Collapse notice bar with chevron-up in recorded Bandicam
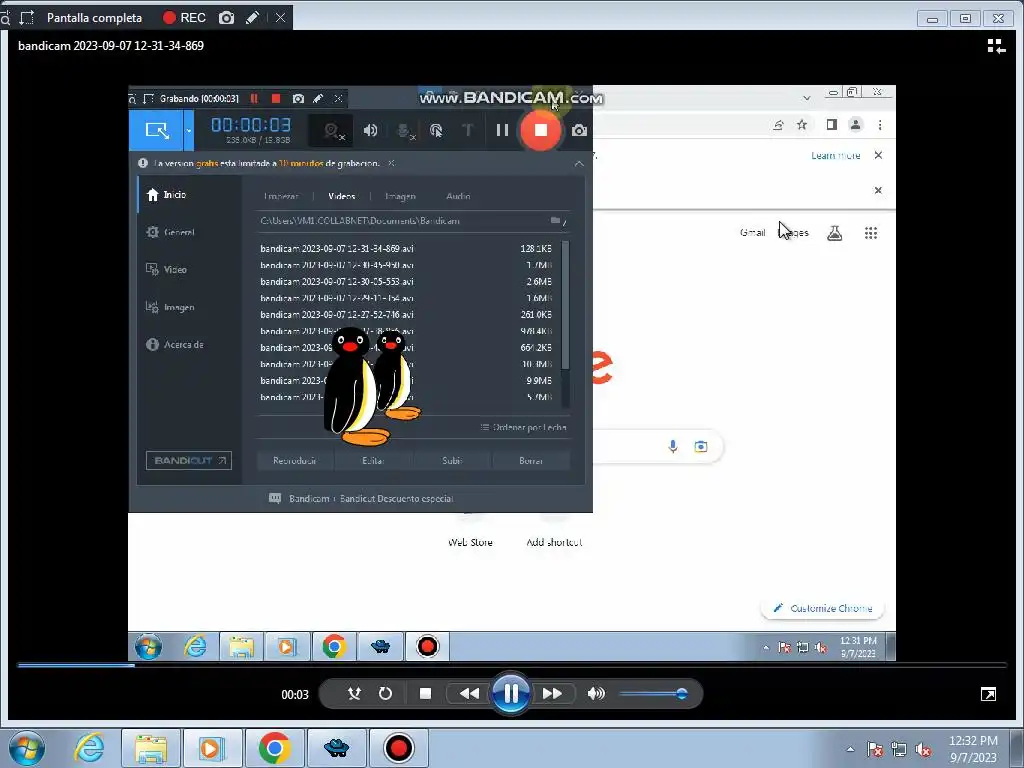The image size is (1024, 768). pos(579,163)
